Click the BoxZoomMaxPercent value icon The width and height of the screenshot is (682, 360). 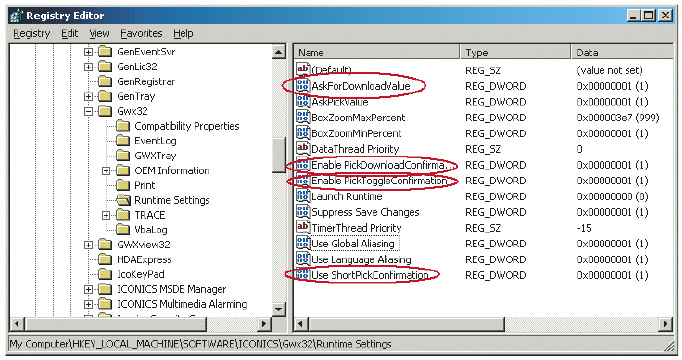pyautogui.click(x=303, y=117)
